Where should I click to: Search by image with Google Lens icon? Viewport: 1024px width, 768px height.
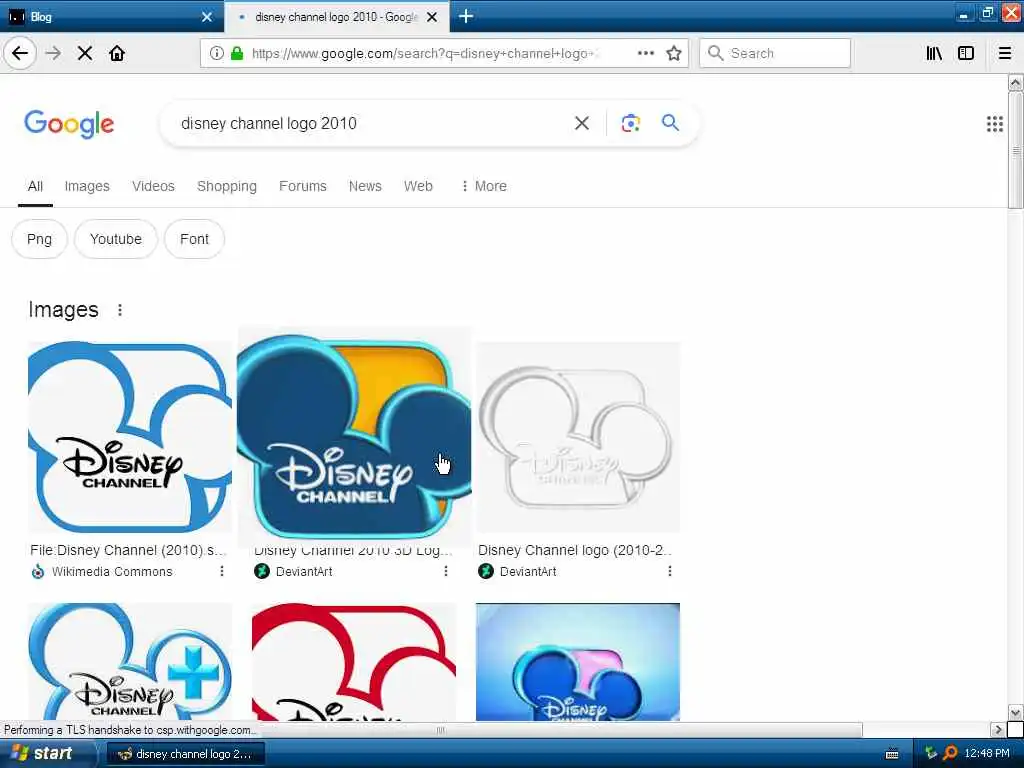[630, 123]
